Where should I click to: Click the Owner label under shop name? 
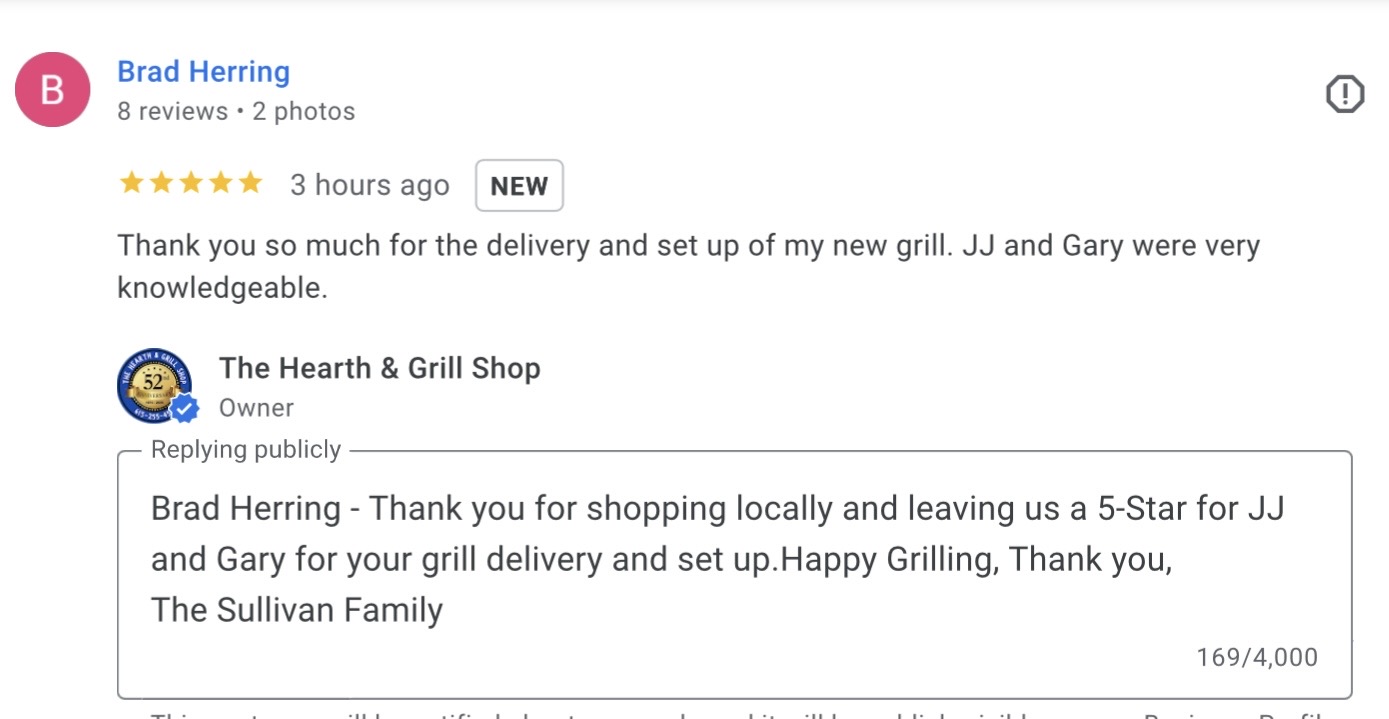coord(257,408)
